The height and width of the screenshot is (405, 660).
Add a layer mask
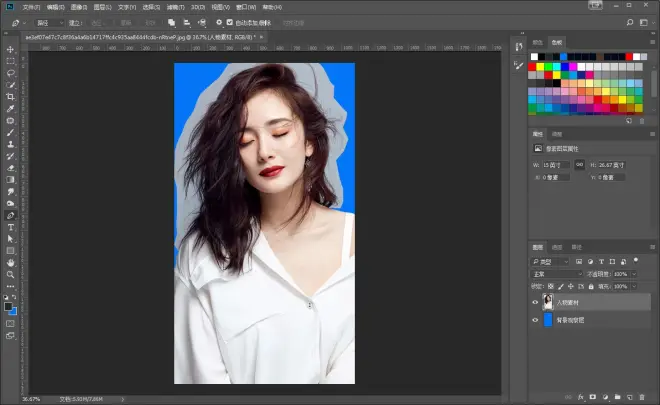pos(593,397)
